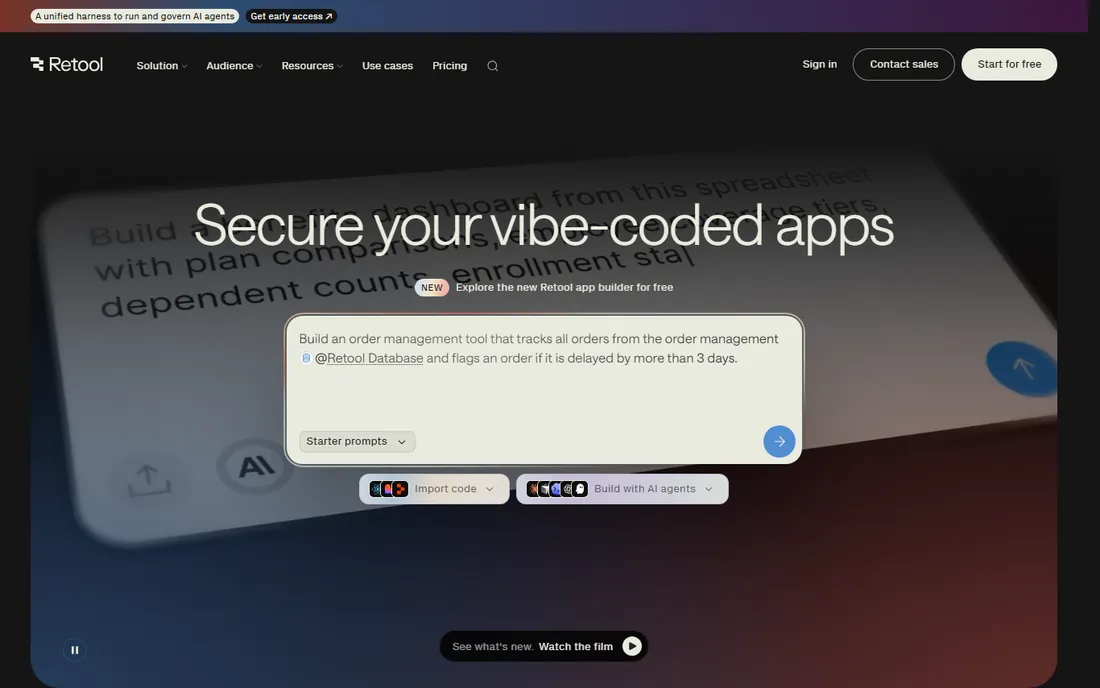The image size is (1100, 688).
Task: Click the Import code icon group
Action: click(389, 489)
